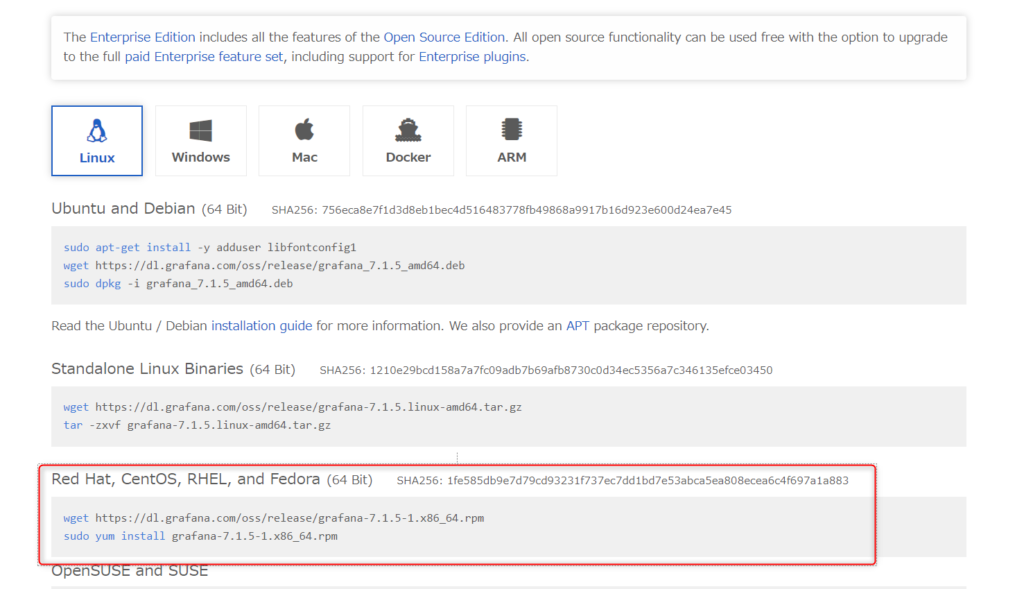Click the sudo yum install command
This screenshot has width=1024, height=589.
[200, 536]
